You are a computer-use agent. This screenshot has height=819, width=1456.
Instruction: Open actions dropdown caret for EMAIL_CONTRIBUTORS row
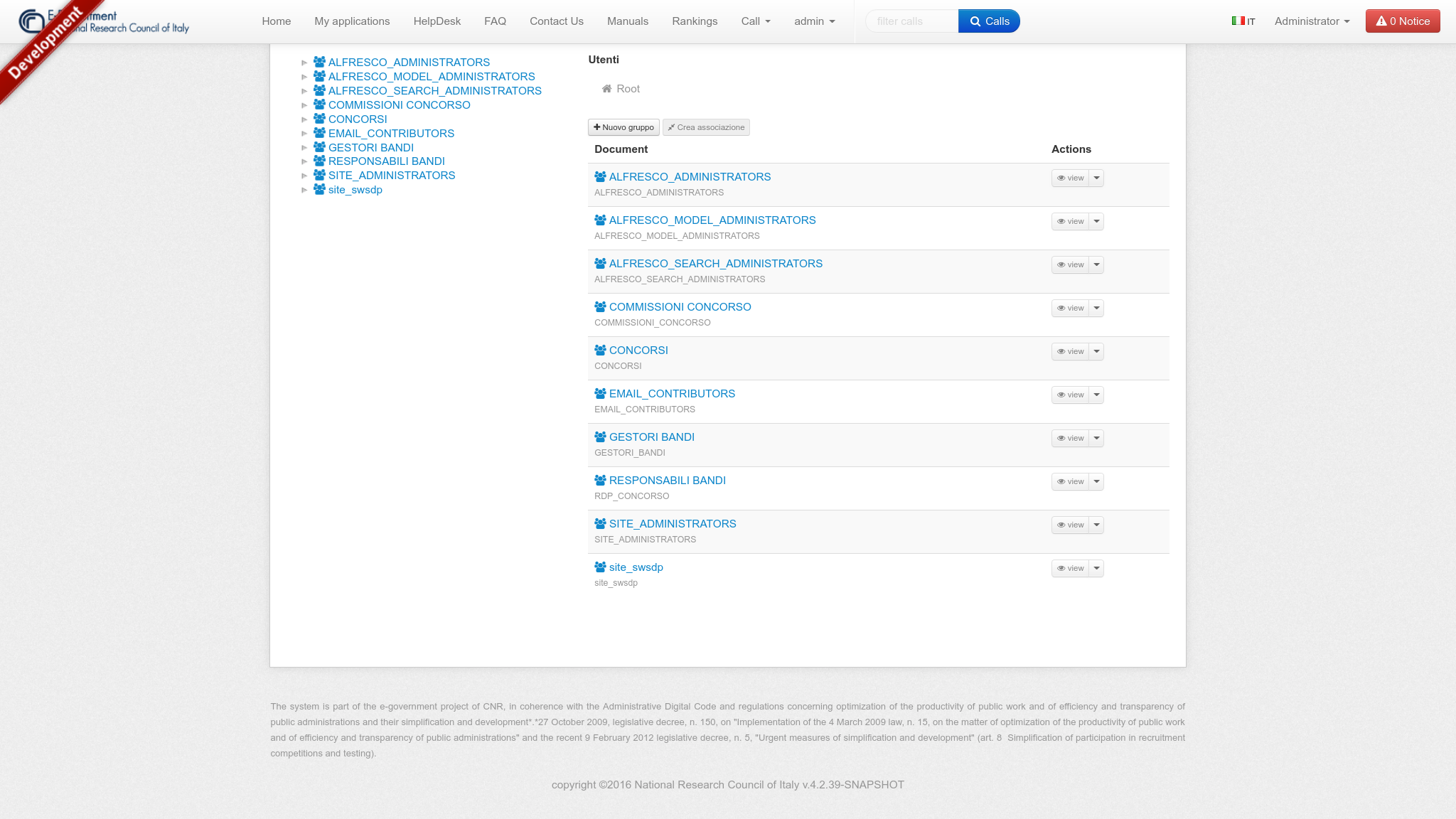[x=1096, y=395]
